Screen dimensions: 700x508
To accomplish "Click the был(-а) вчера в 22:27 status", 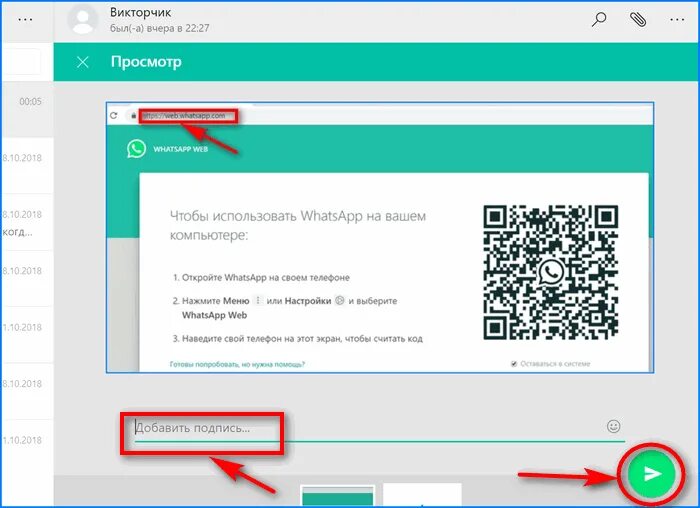I will (x=159, y=29).
